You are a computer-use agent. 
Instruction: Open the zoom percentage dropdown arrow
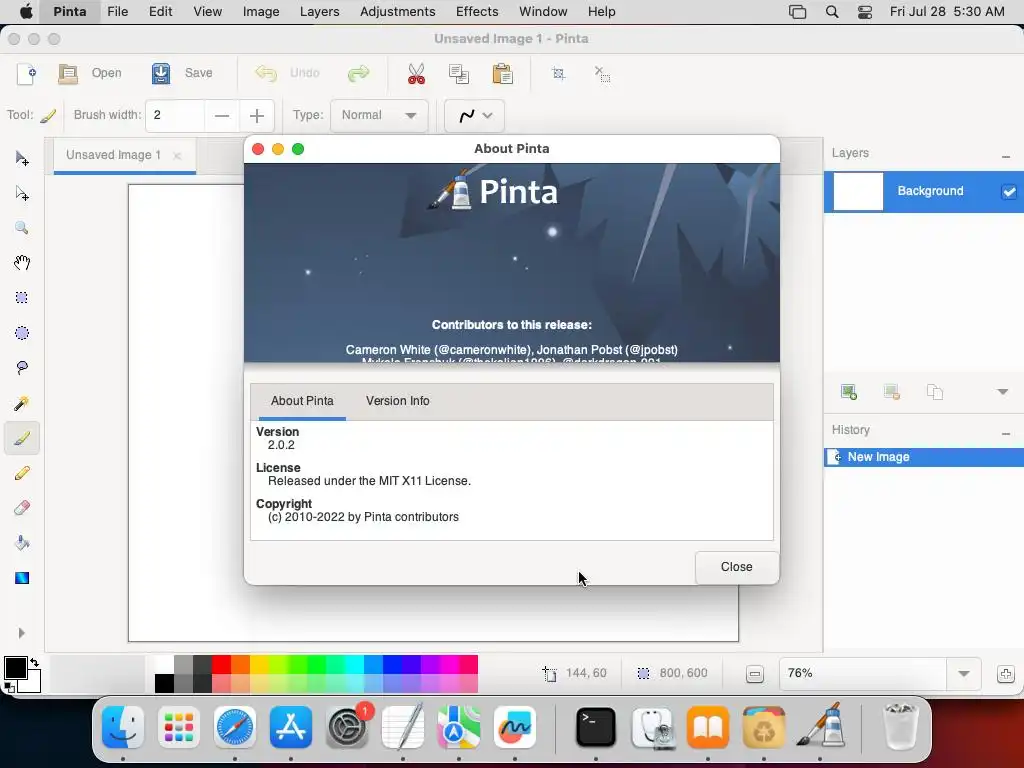963,673
